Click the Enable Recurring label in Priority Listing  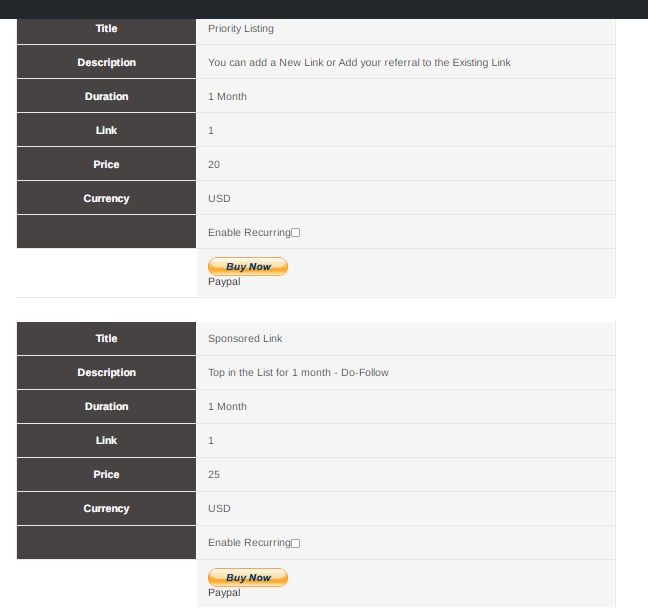pos(249,233)
